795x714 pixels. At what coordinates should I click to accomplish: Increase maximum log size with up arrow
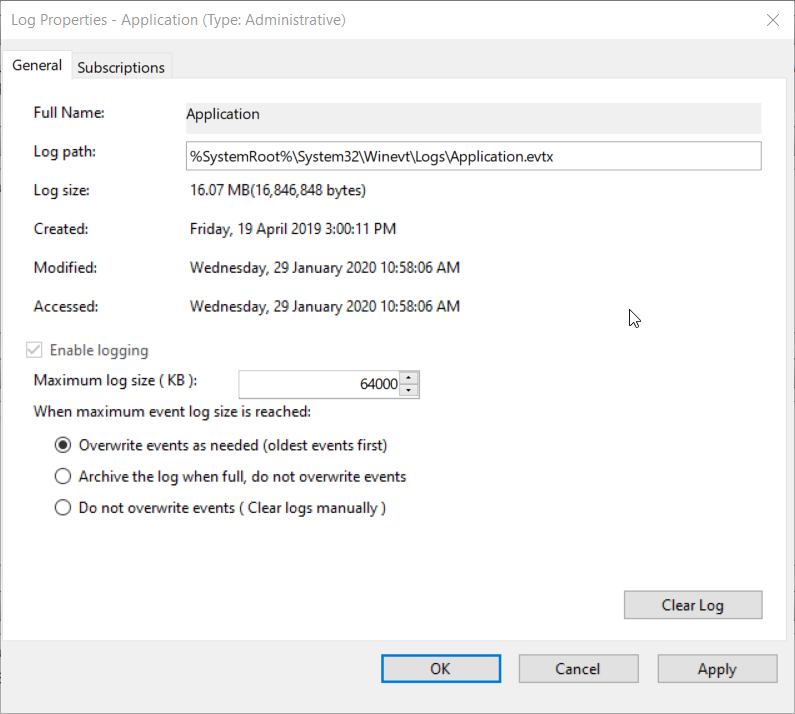(409, 378)
